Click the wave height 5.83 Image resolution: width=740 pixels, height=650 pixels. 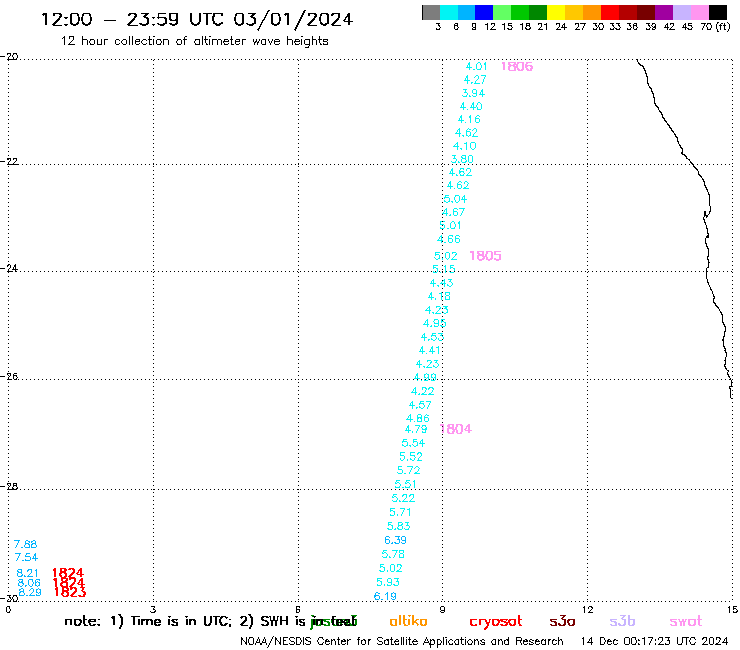tap(399, 526)
